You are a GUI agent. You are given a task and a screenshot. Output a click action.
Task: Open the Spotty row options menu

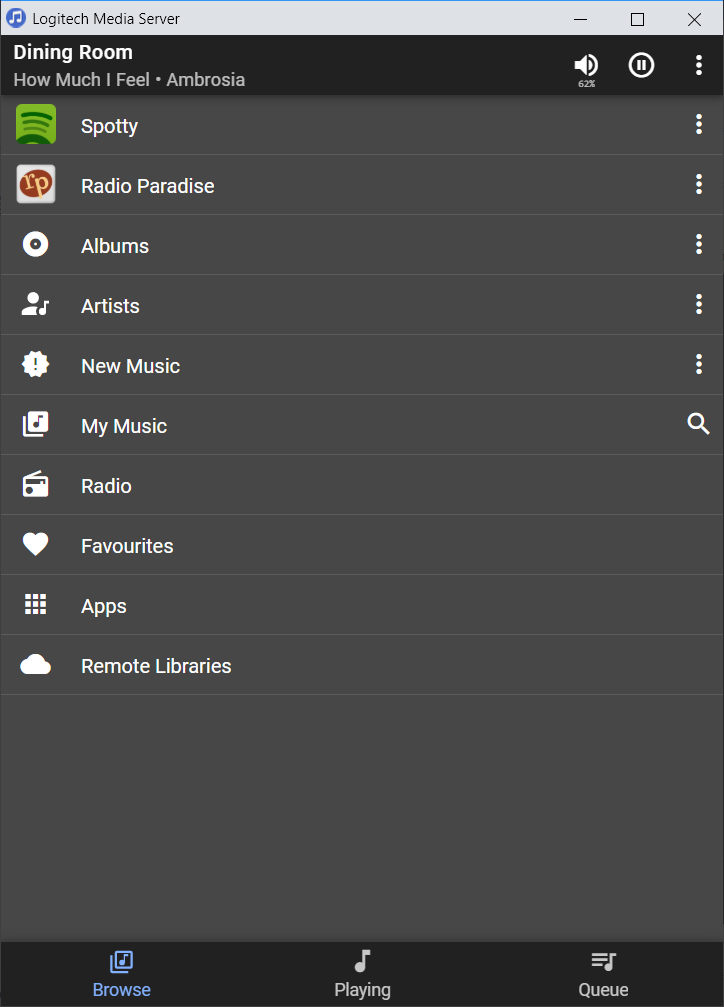[x=699, y=125]
